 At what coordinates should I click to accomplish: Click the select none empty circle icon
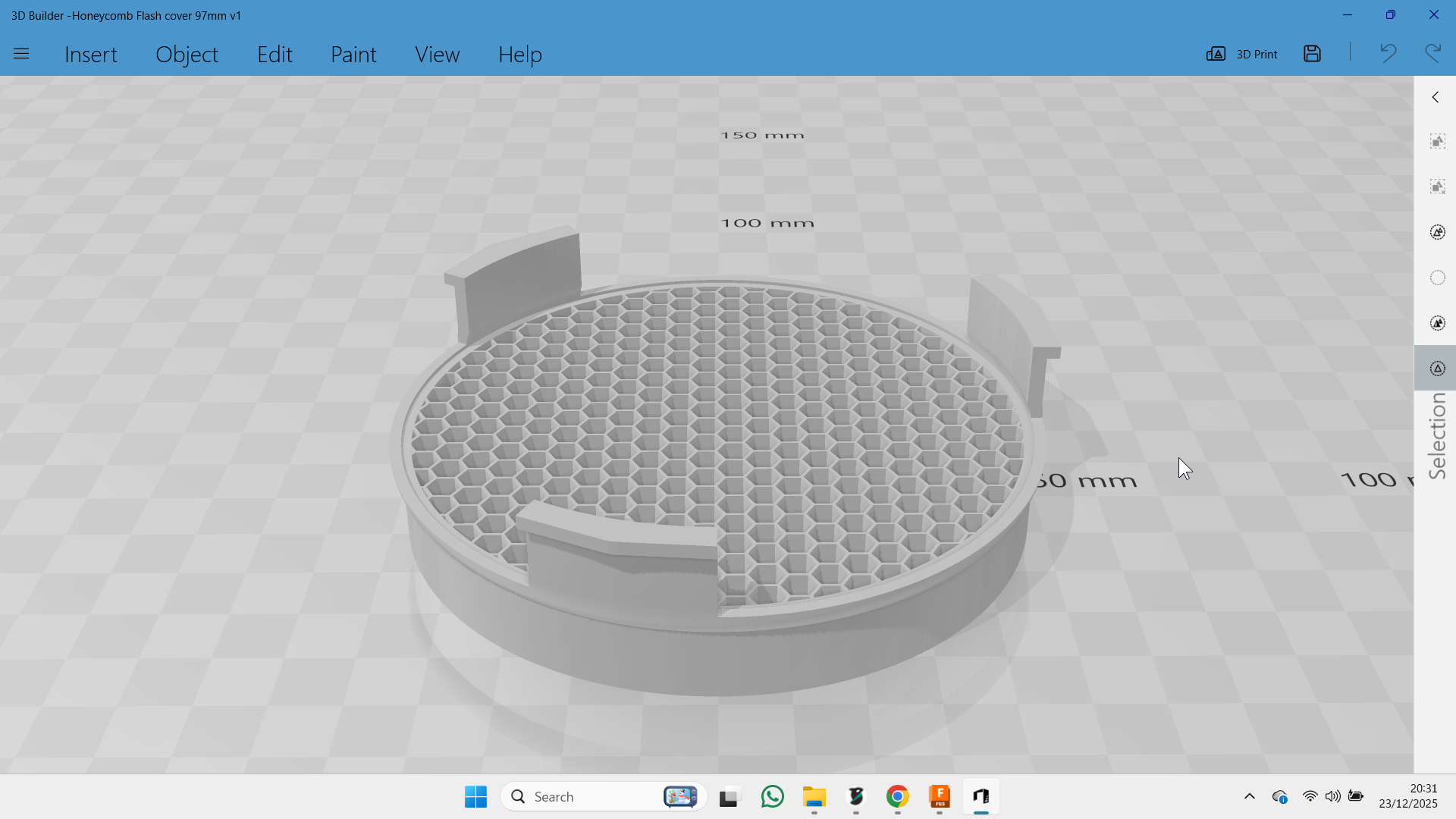(x=1437, y=278)
